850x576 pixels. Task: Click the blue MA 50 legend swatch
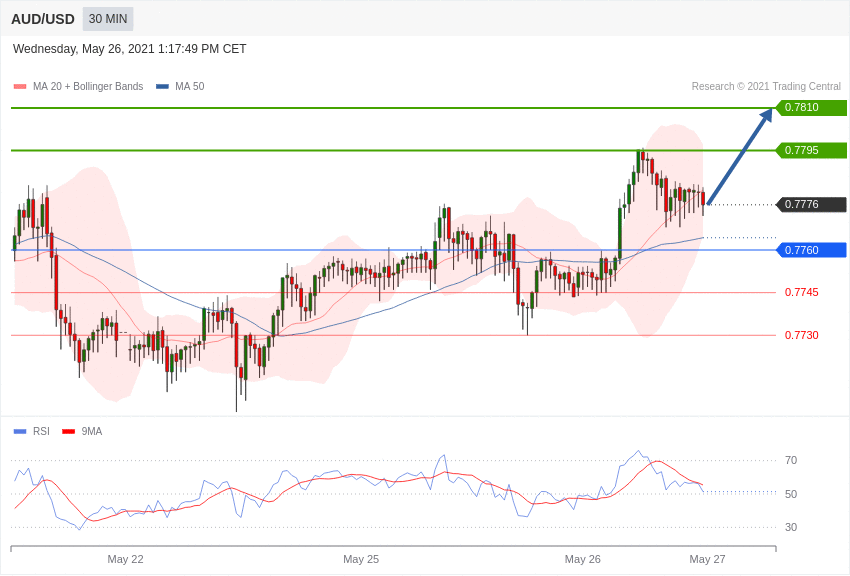[162, 87]
